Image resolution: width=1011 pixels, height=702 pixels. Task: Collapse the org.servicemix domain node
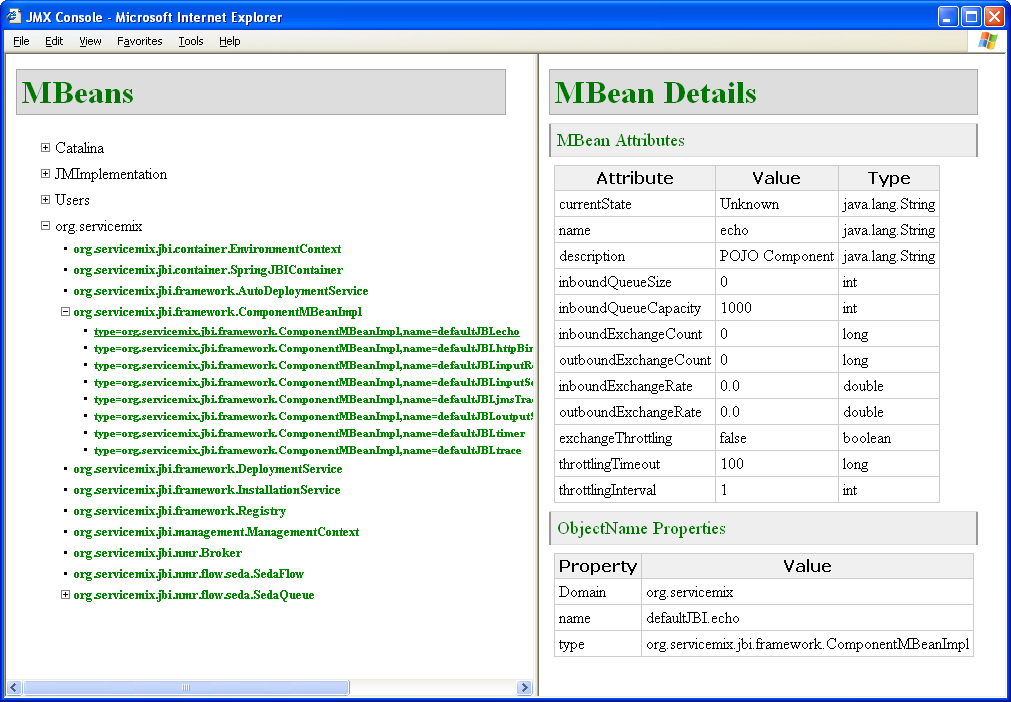(x=45, y=226)
